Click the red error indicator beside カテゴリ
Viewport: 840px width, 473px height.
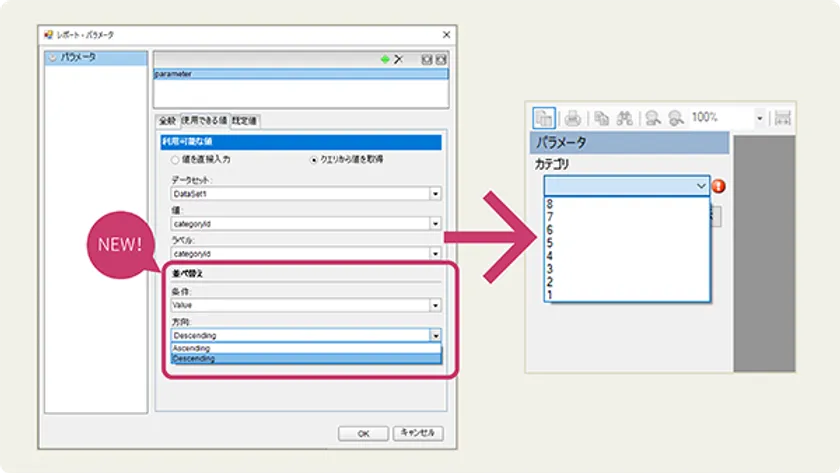click(718, 186)
